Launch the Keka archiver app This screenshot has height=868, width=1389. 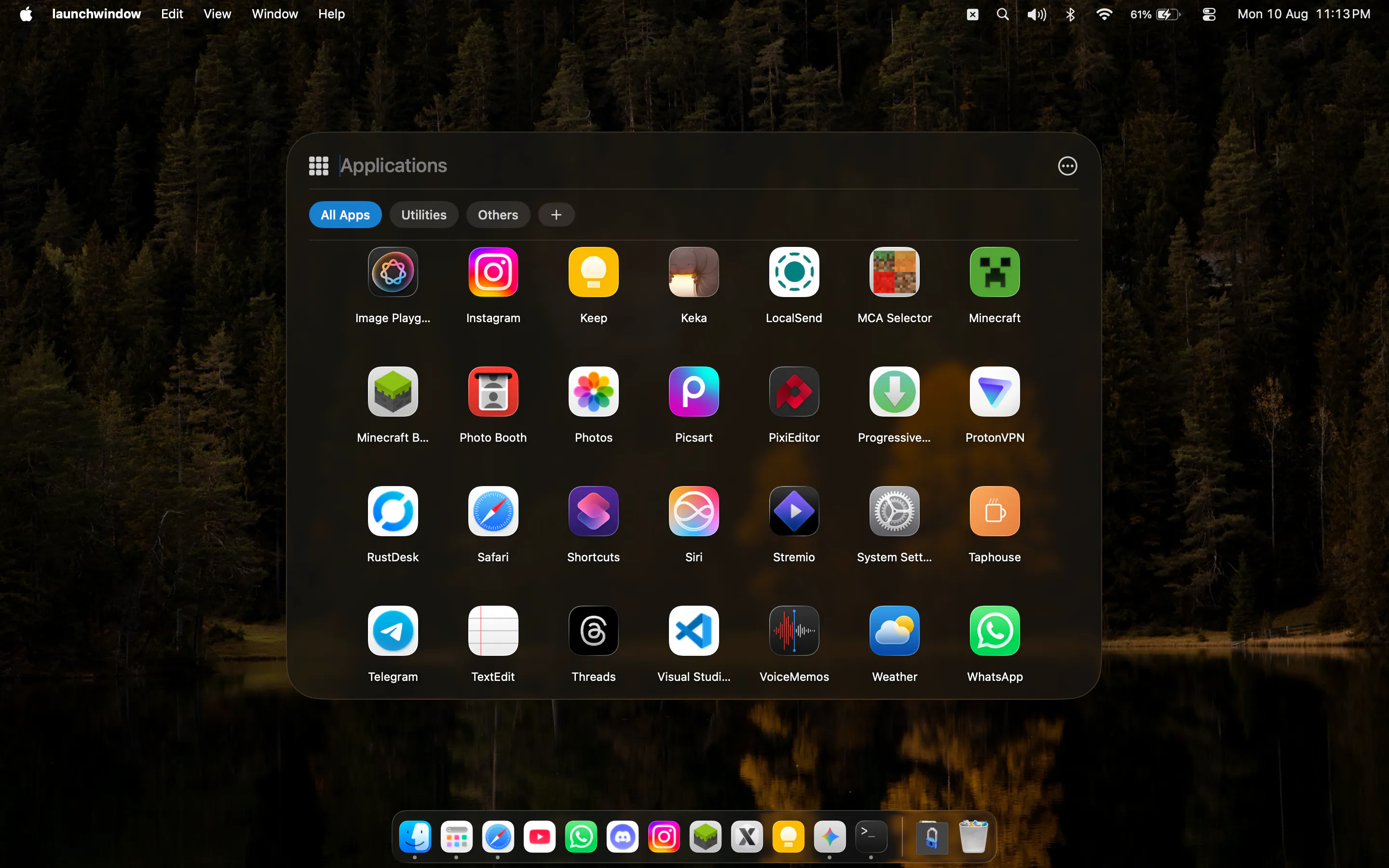pos(694,272)
